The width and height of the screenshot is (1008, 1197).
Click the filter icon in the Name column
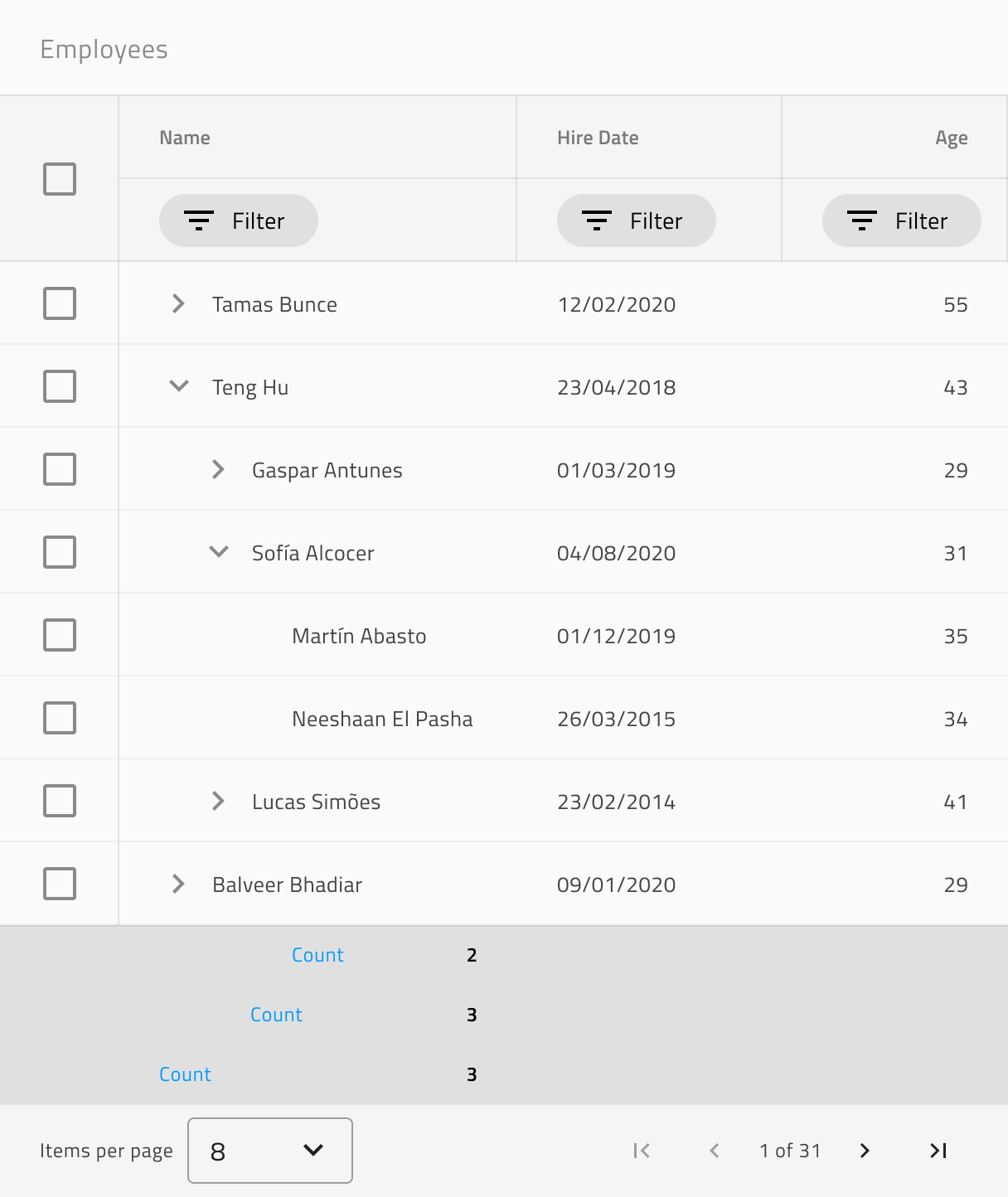199,220
